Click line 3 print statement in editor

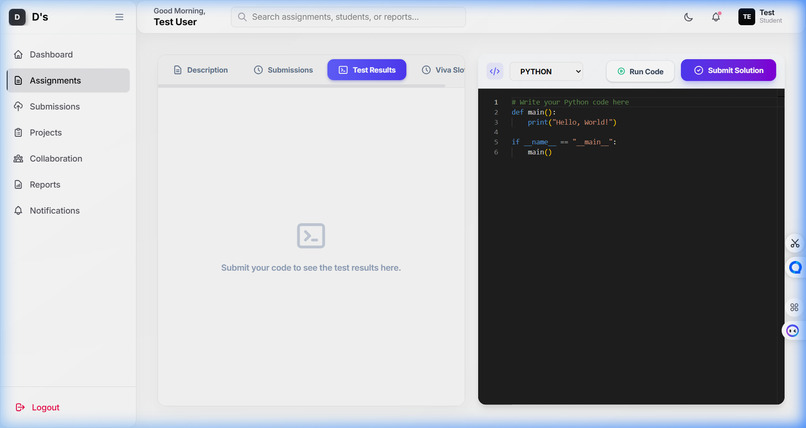point(572,122)
